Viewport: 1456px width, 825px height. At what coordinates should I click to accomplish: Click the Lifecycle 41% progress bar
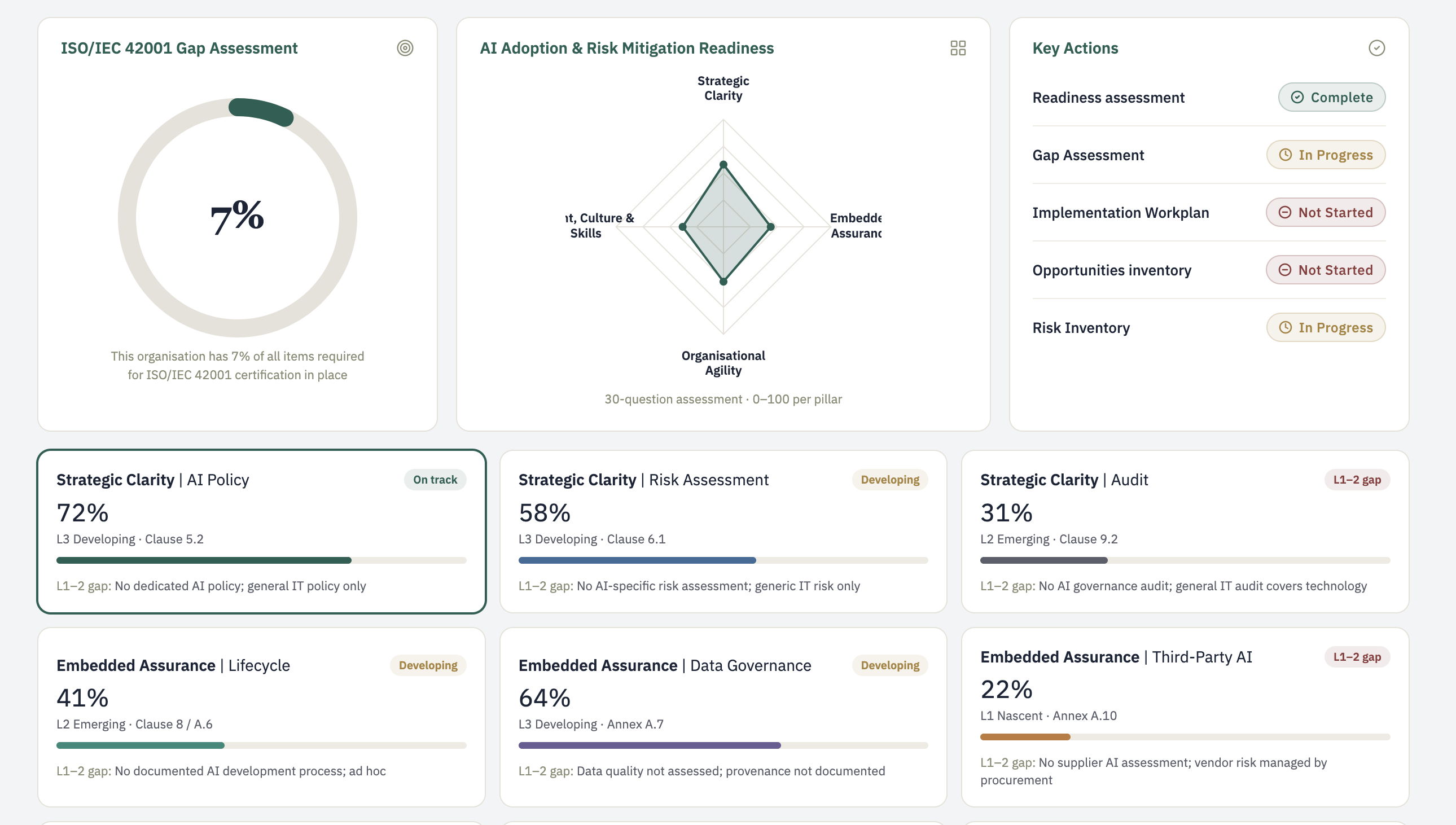click(261, 745)
